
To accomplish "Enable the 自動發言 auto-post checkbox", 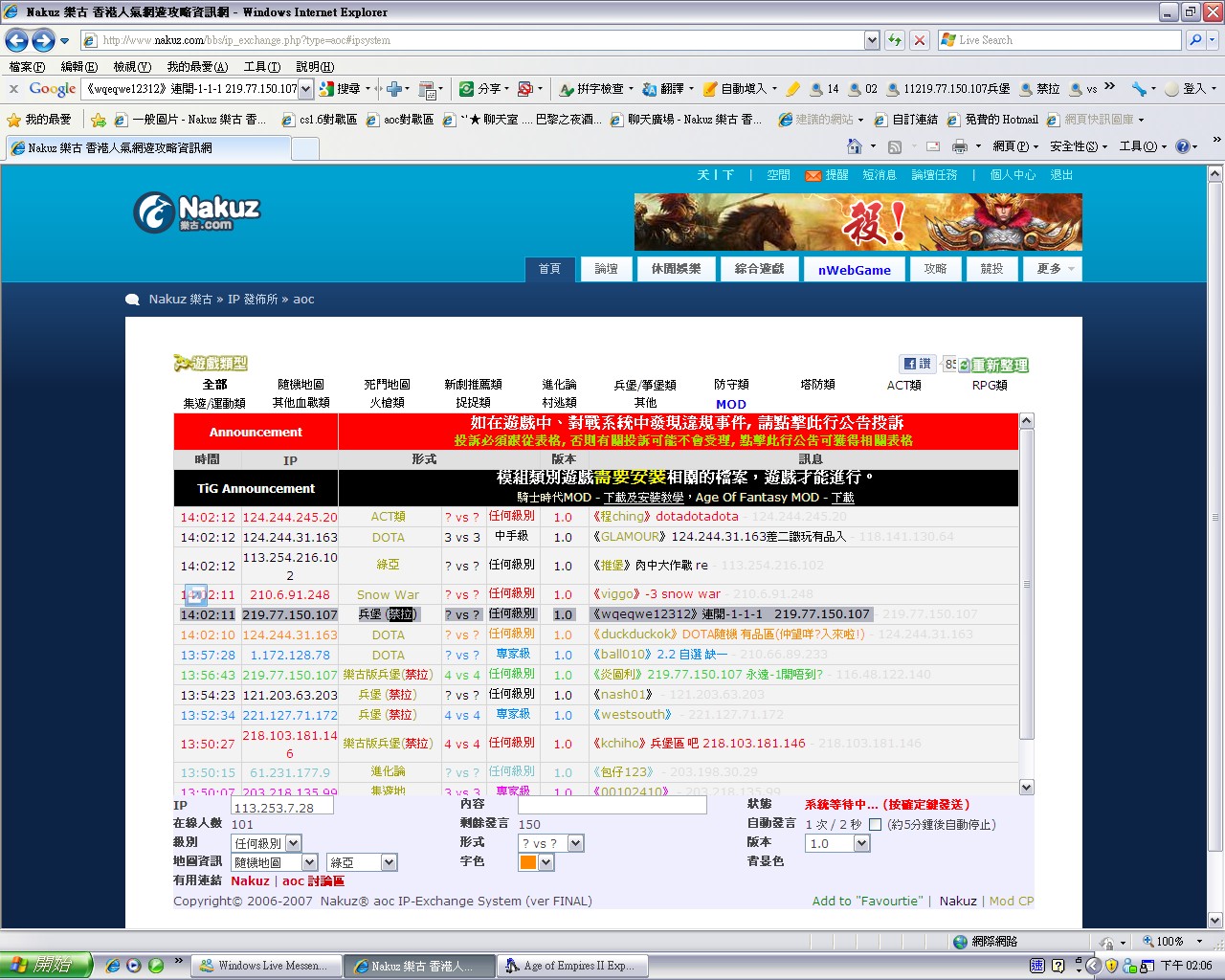I will click(x=875, y=824).
